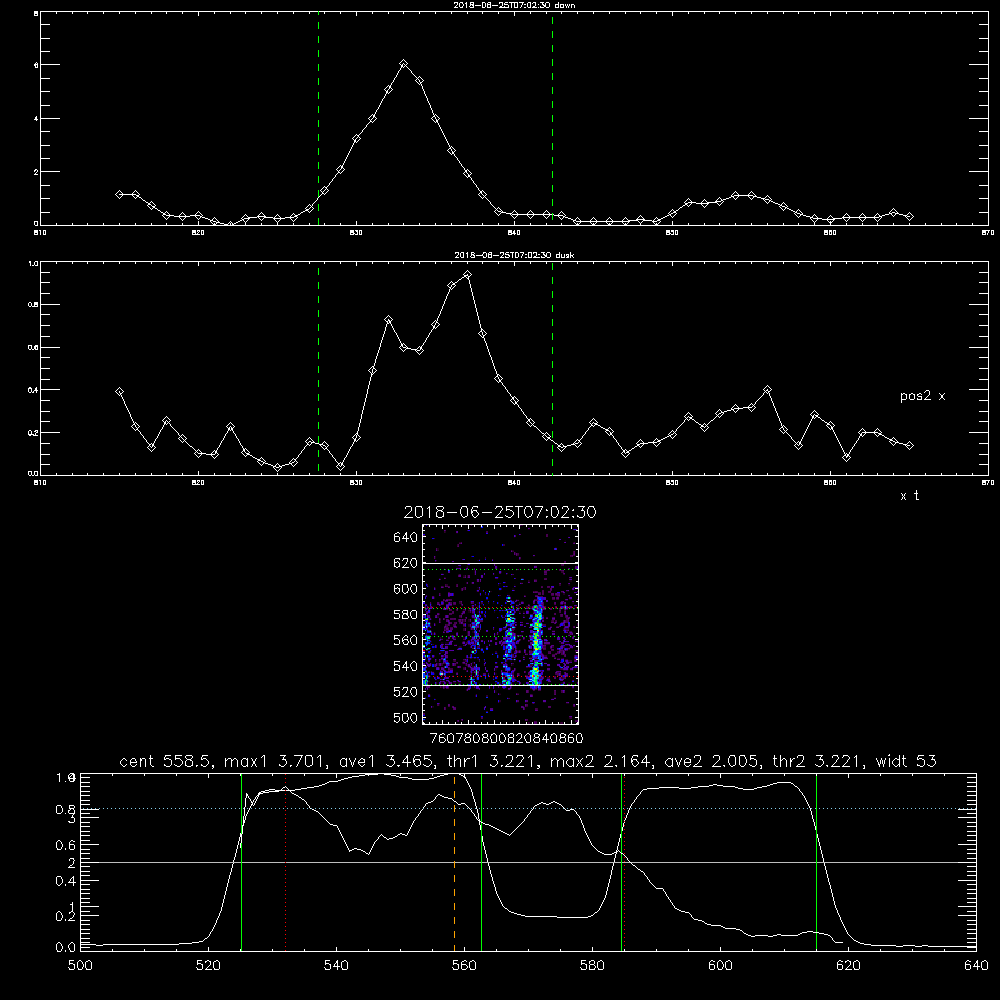Click the 'widt 53' value in stats line
The height and width of the screenshot is (1000, 1000).
(906, 761)
